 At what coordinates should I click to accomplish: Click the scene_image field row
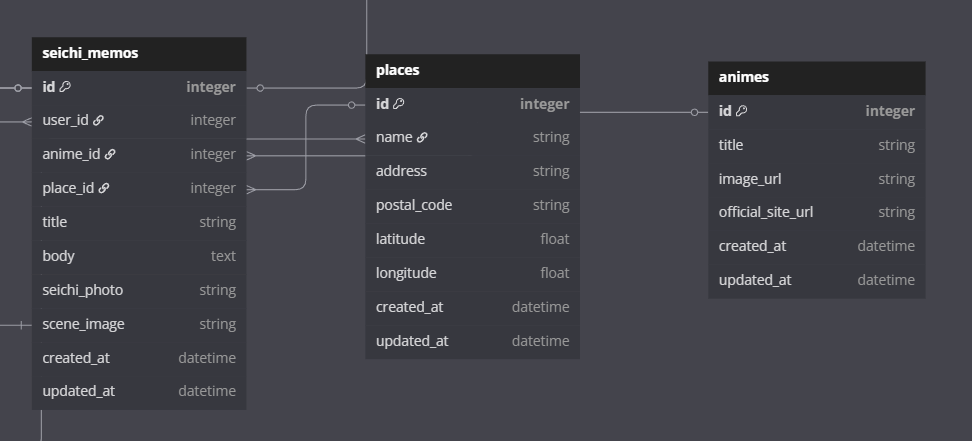tap(139, 324)
